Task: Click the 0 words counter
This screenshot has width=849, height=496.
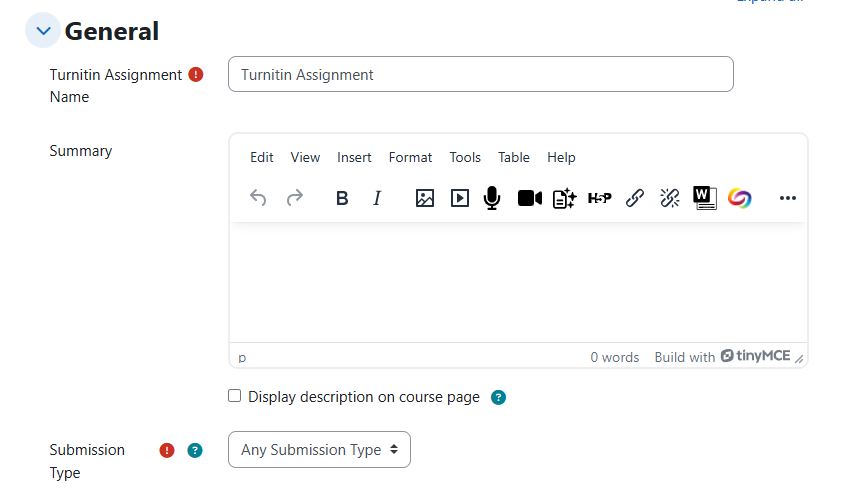Action: click(615, 357)
